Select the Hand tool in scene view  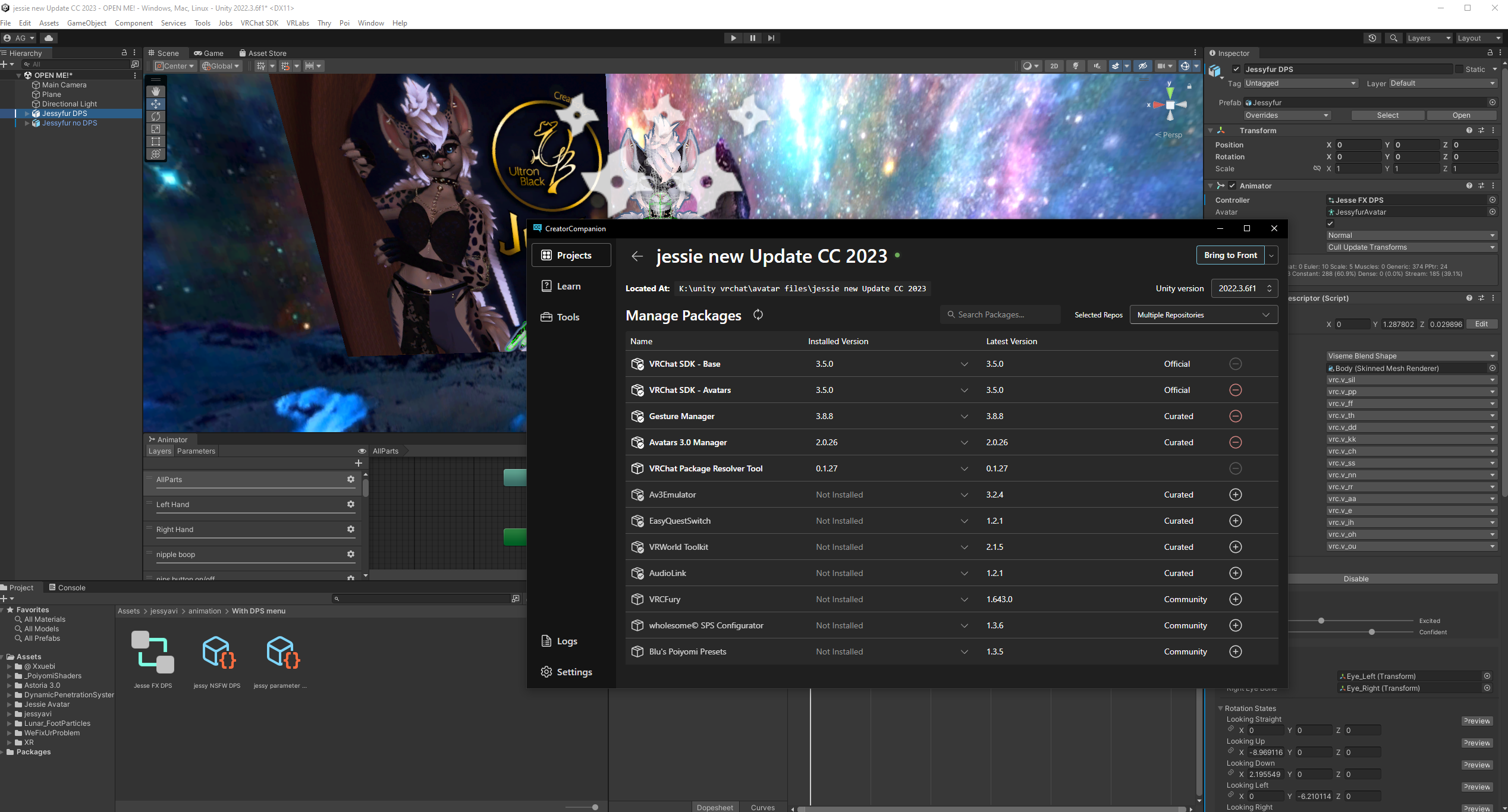[156, 91]
